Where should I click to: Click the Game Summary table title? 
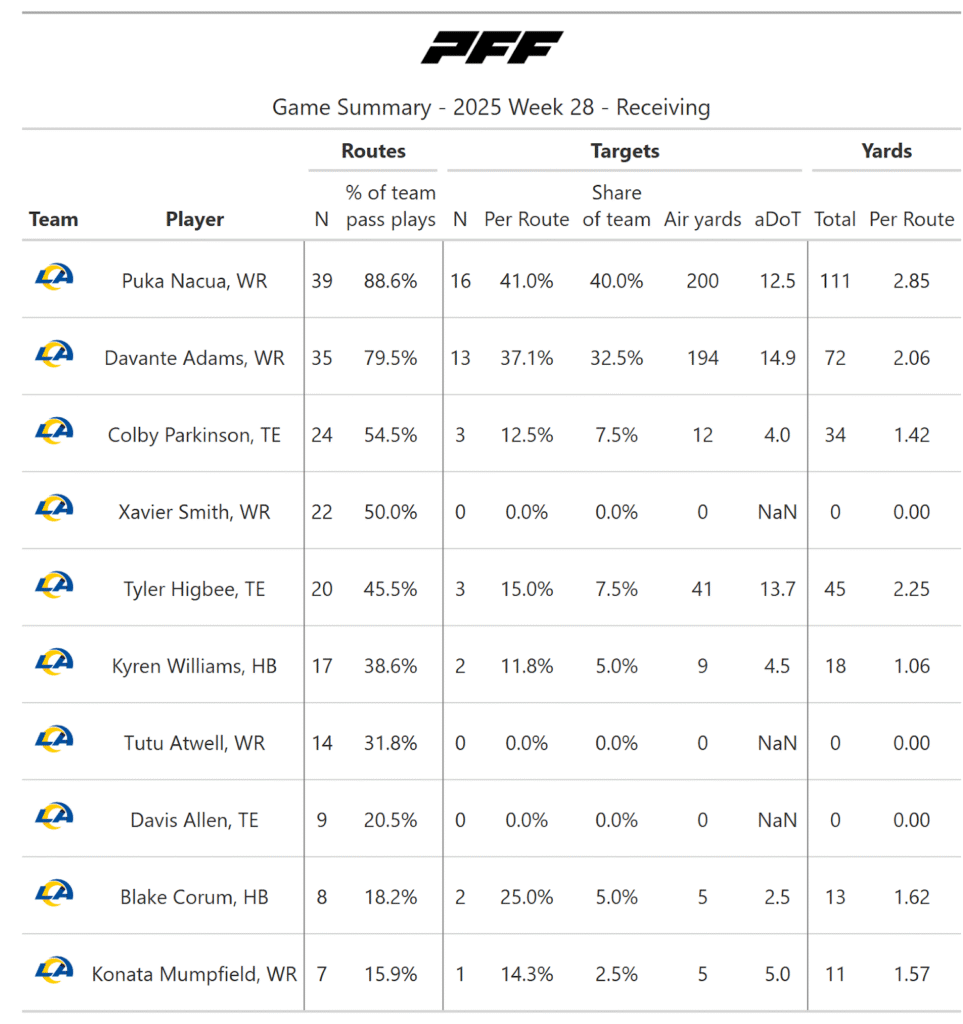[491, 107]
